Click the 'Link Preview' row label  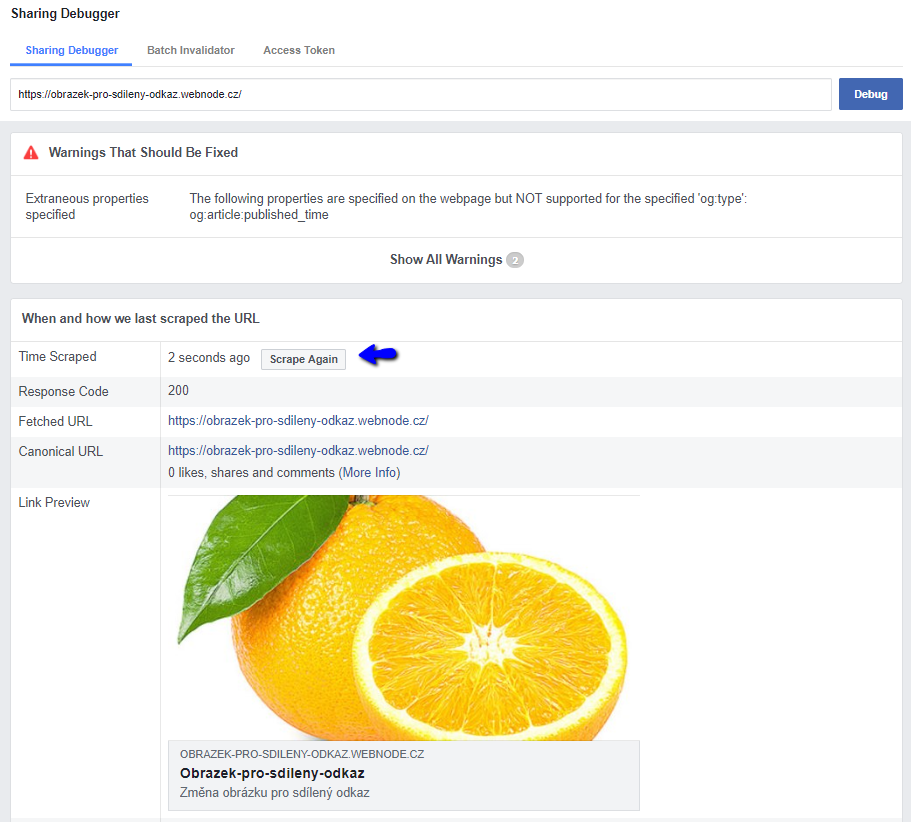(x=54, y=502)
